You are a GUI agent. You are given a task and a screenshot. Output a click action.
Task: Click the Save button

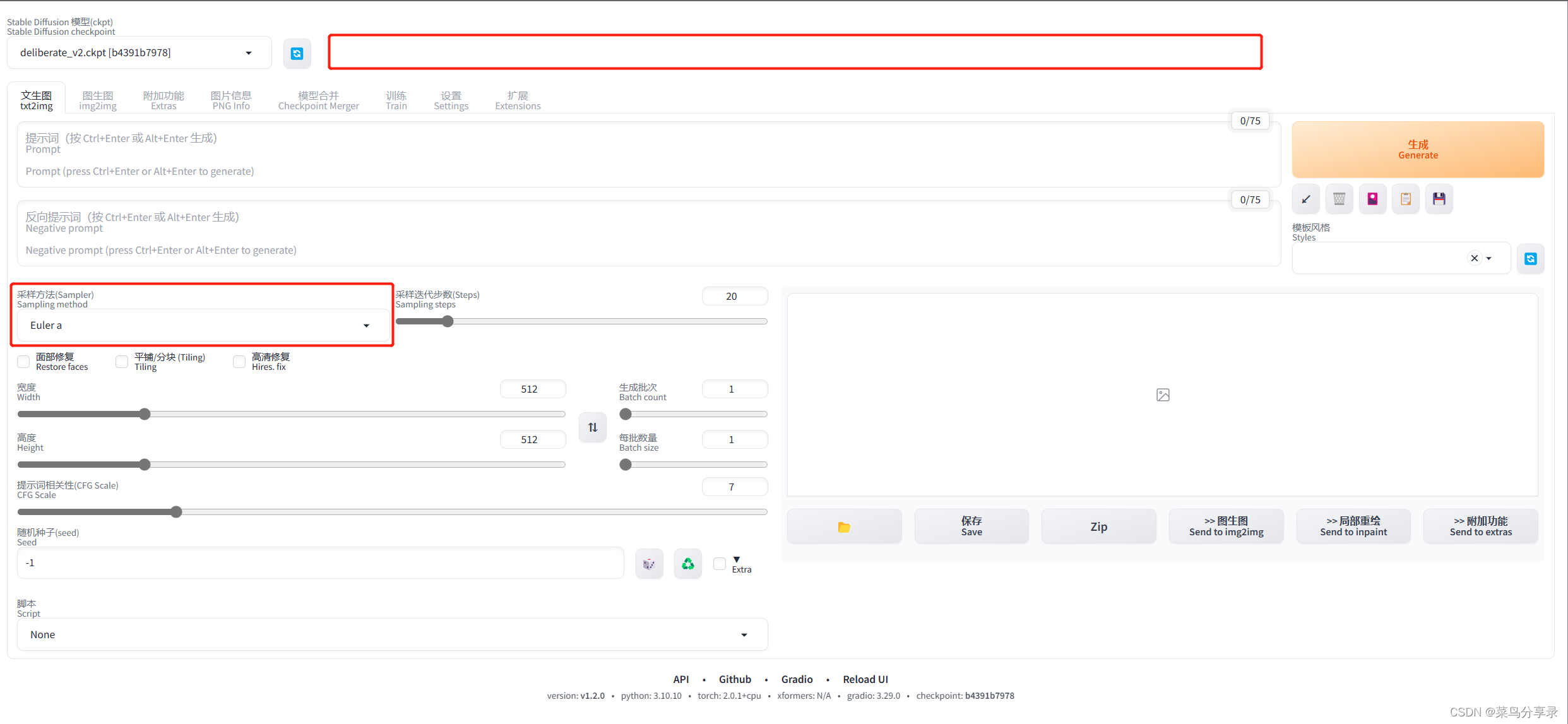click(971, 526)
